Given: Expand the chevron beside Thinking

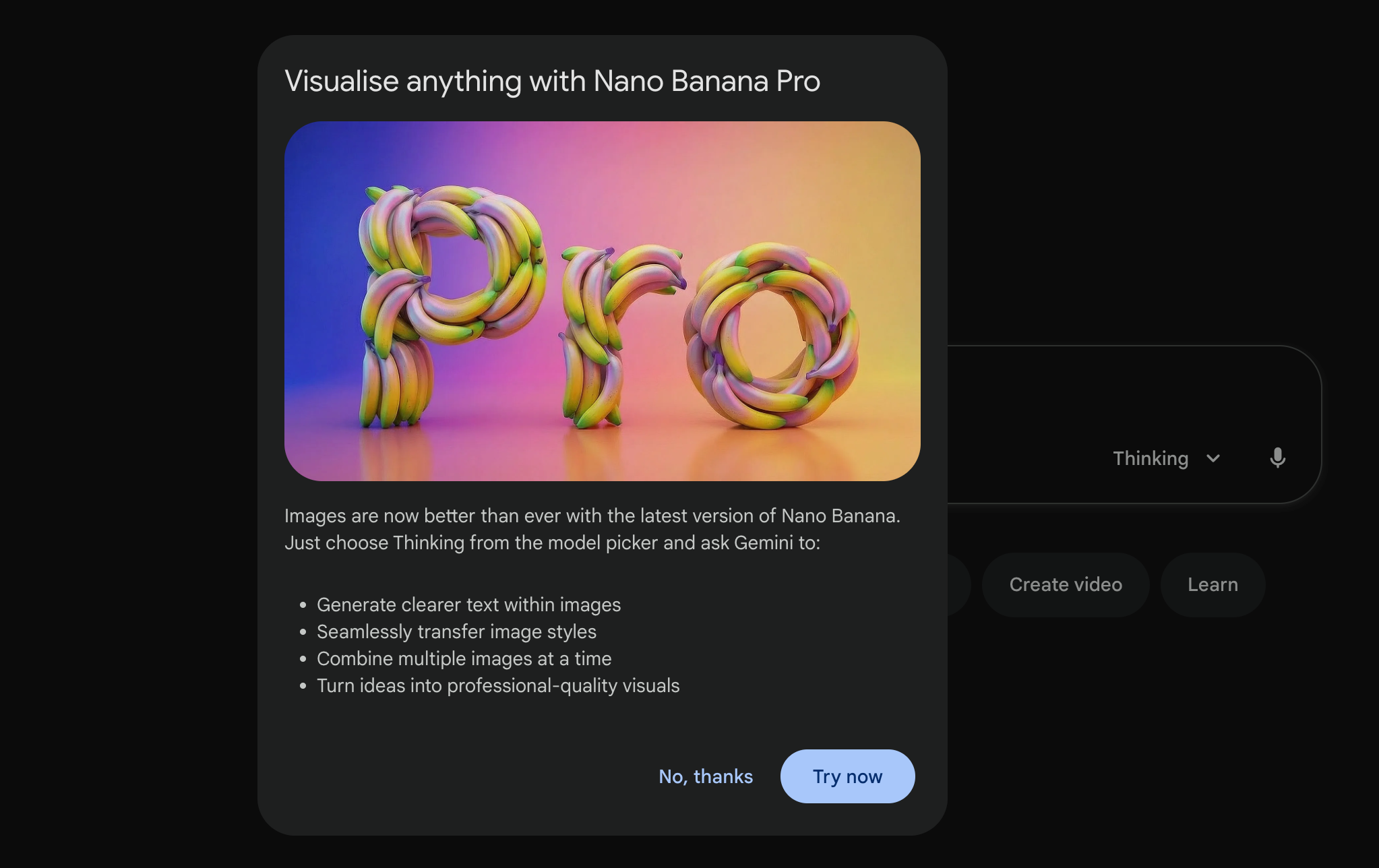Looking at the screenshot, I should (x=1213, y=458).
